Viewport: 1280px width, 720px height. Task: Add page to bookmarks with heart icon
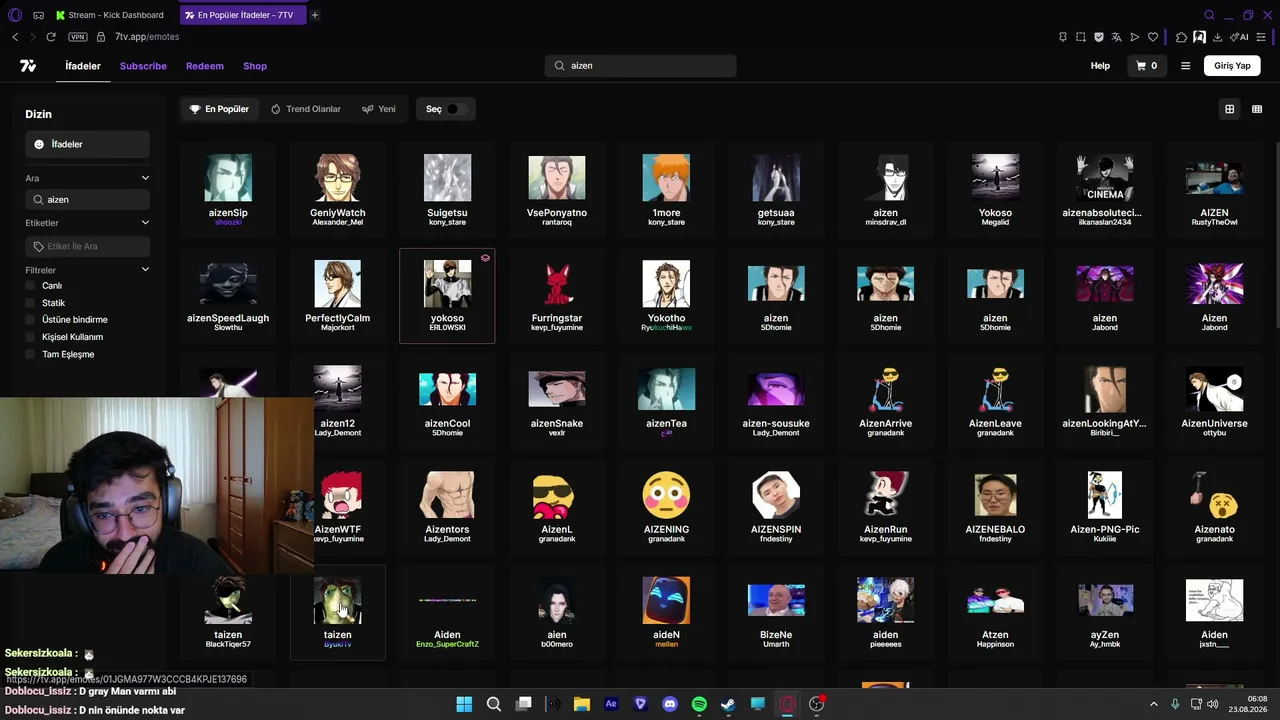[x=1153, y=37]
